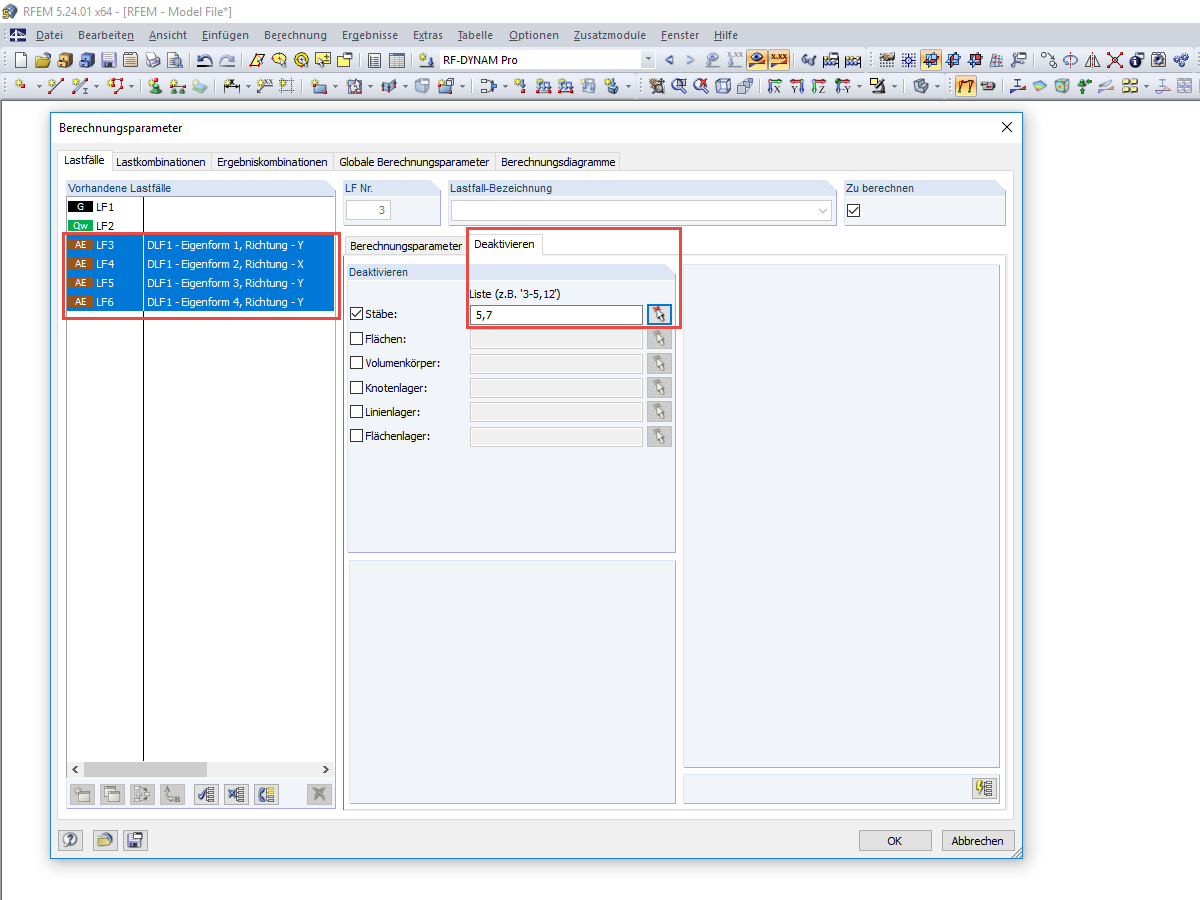Viewport: 1200px width, 900px height.
Task: Switch to the Berechnungsdiagramme tab
Action: (x=558, y=162)
